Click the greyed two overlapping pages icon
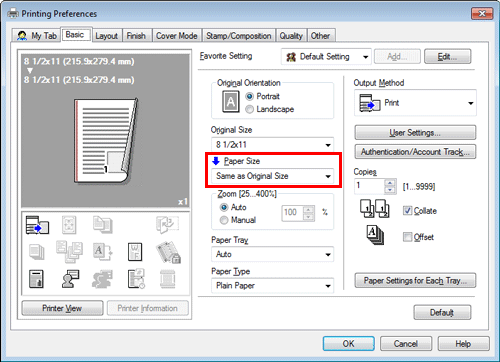The width and height of the screenshot is (500, 362). tap(102, 224)
